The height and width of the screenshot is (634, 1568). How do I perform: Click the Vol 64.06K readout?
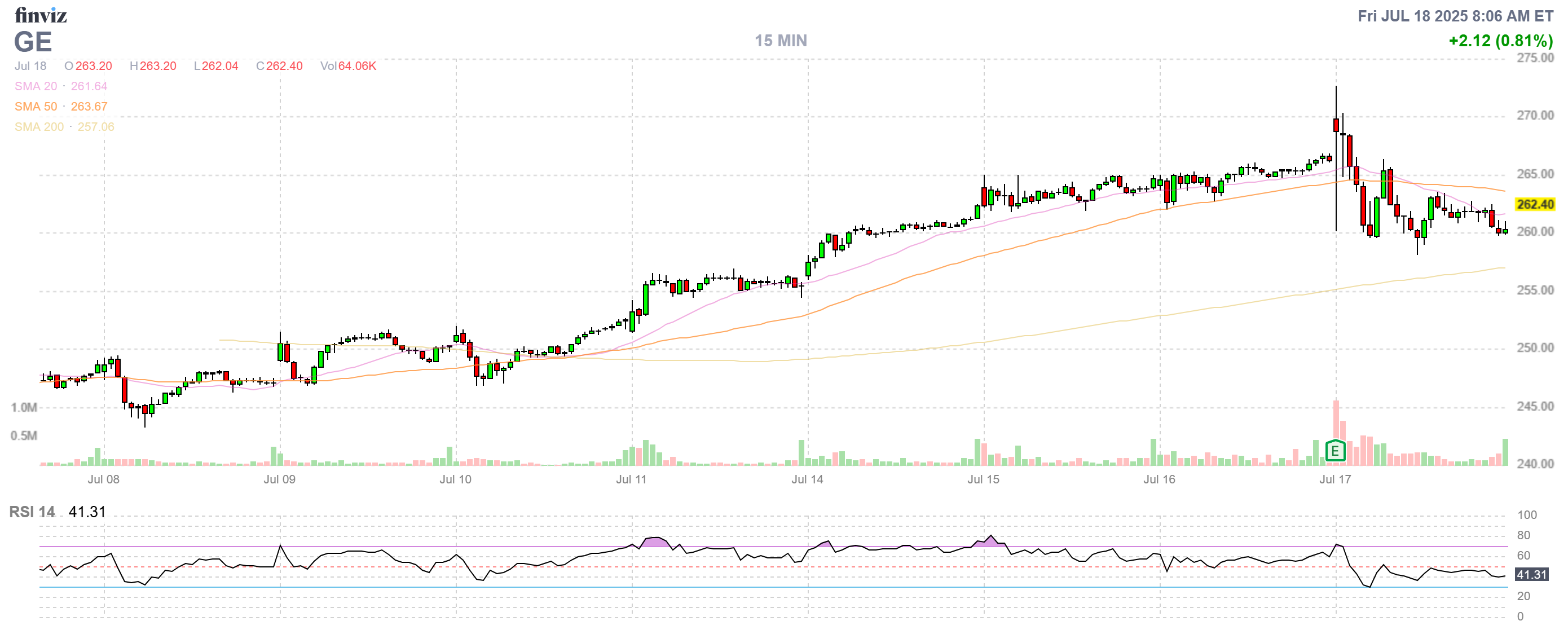[x=348, y=65]
